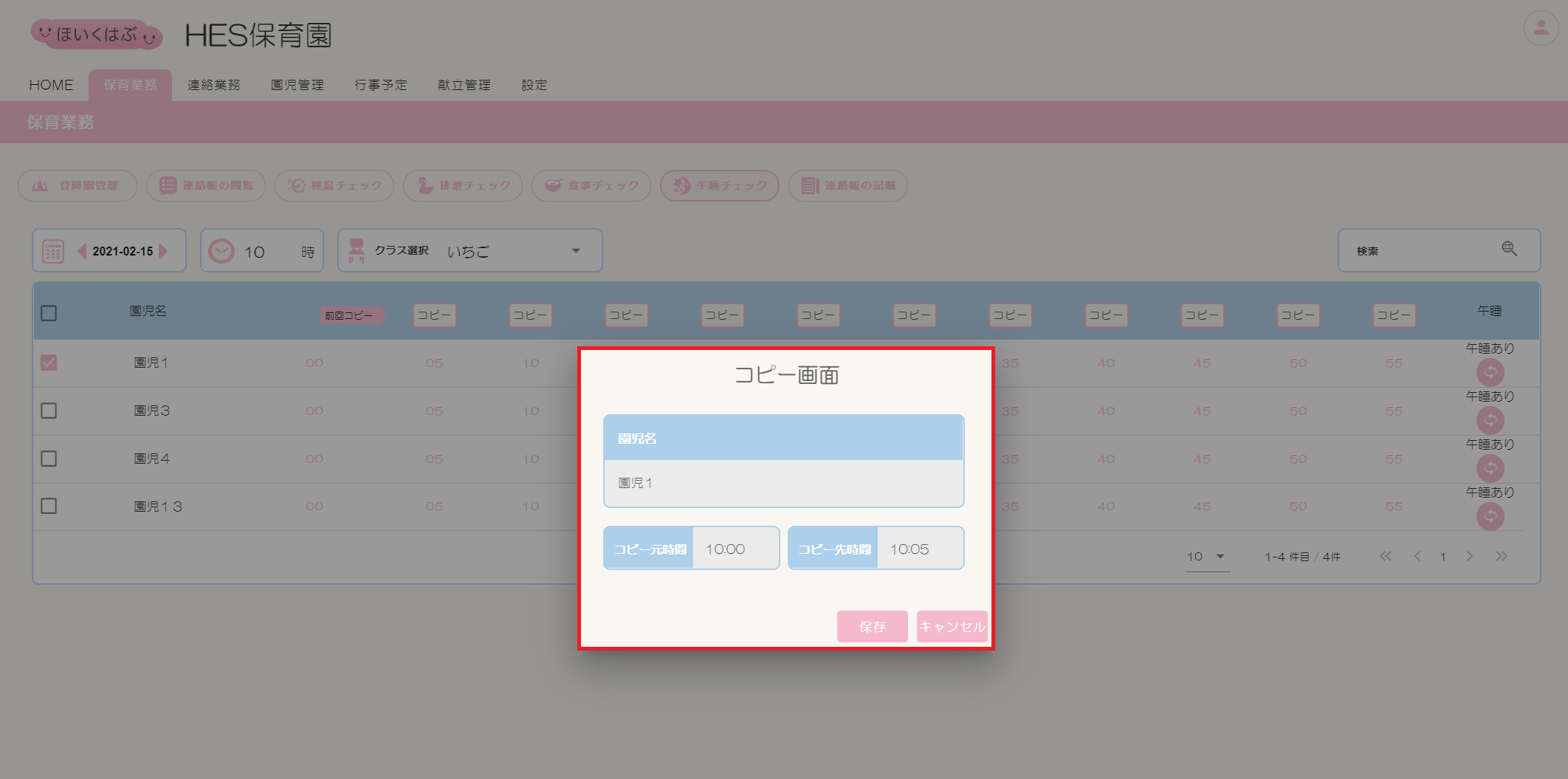Image resolution: width=1568 pixels, height=779 pixels.
Task: Switch to 連絡業務 tab
Action: (x=214, y=85)
